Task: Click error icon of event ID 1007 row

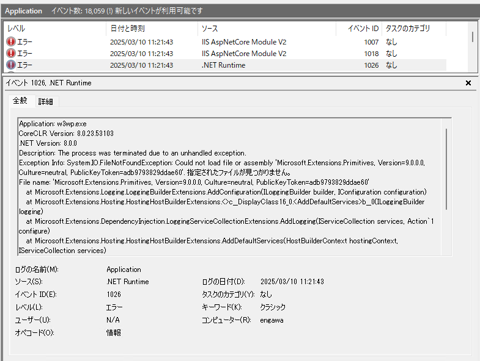Action: 11,42
